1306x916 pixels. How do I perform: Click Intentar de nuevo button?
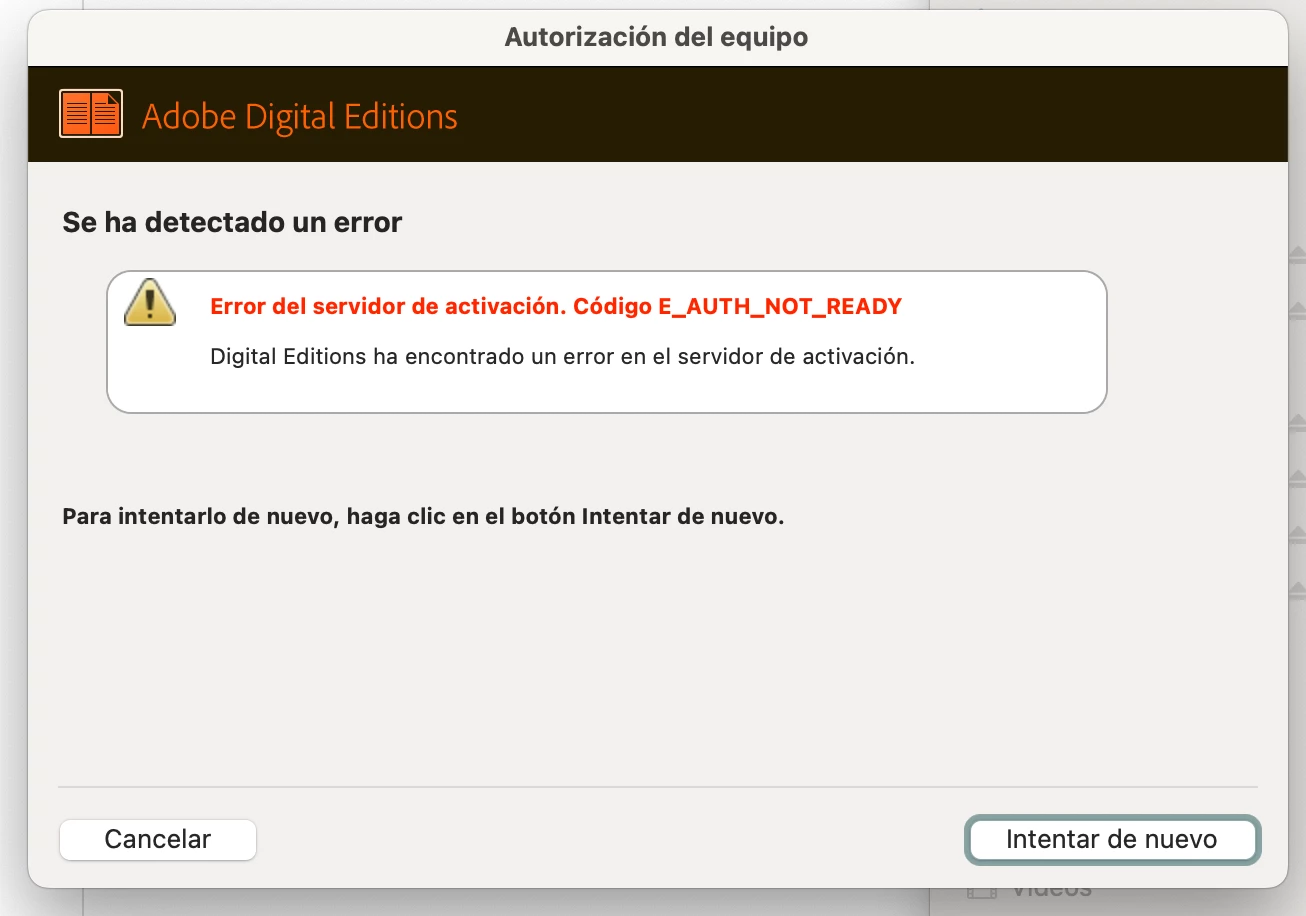point(1111,839)
